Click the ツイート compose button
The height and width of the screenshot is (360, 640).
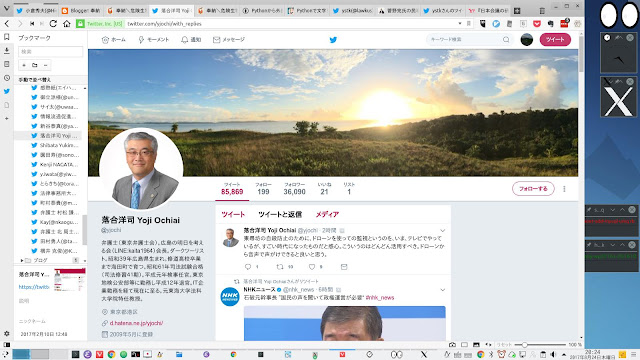(x=555, y=40)
